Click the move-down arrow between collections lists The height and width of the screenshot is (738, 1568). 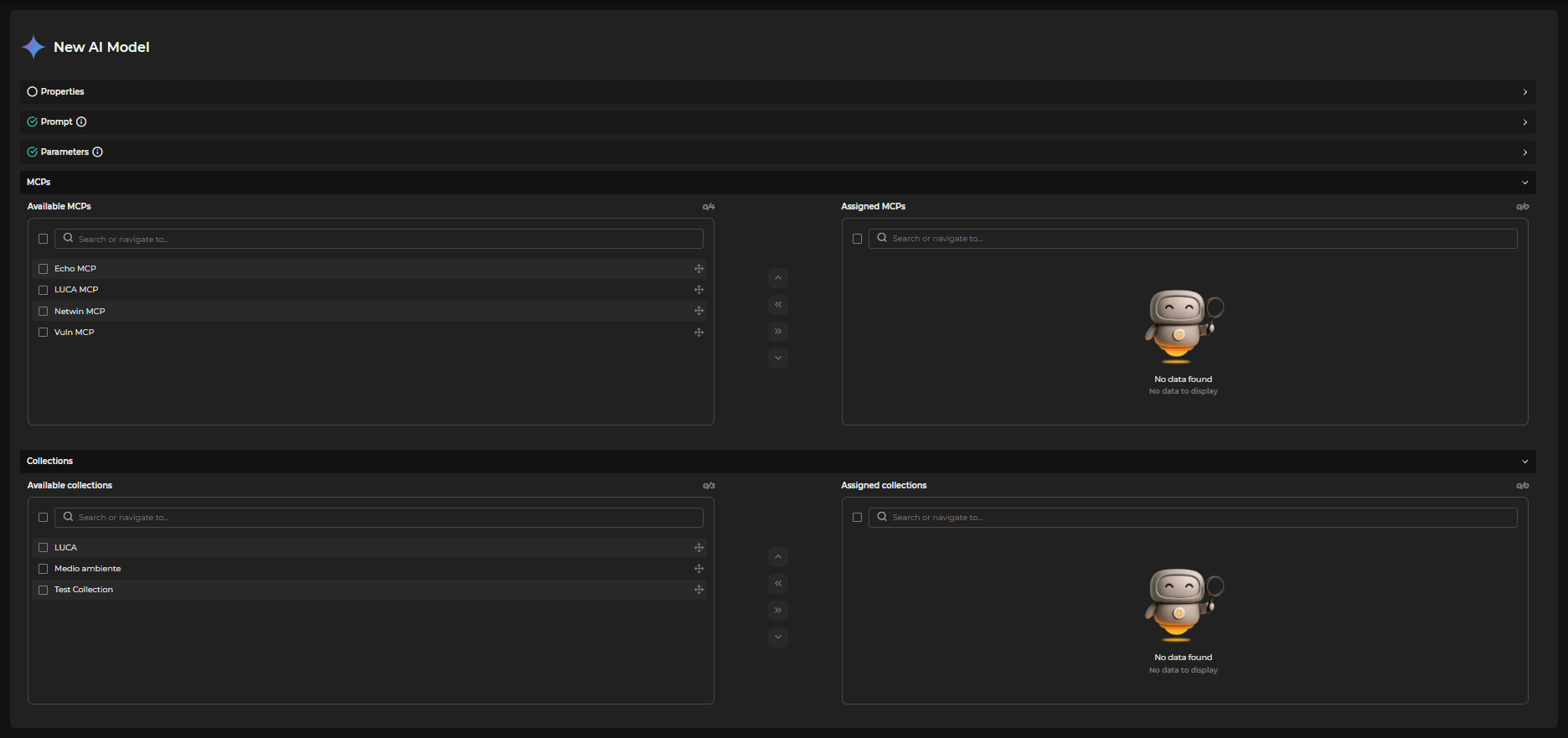[x=778, y=637]
